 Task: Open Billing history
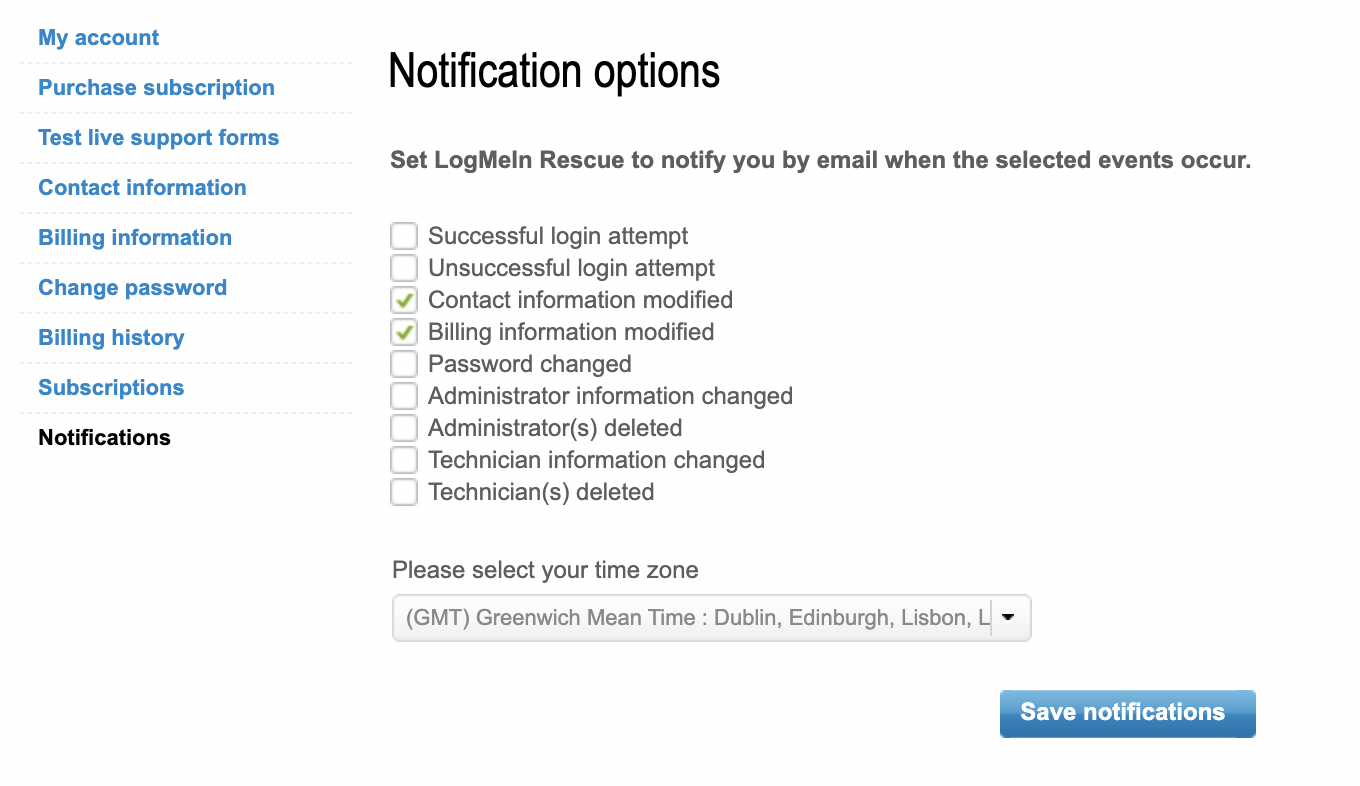point(111,337)
